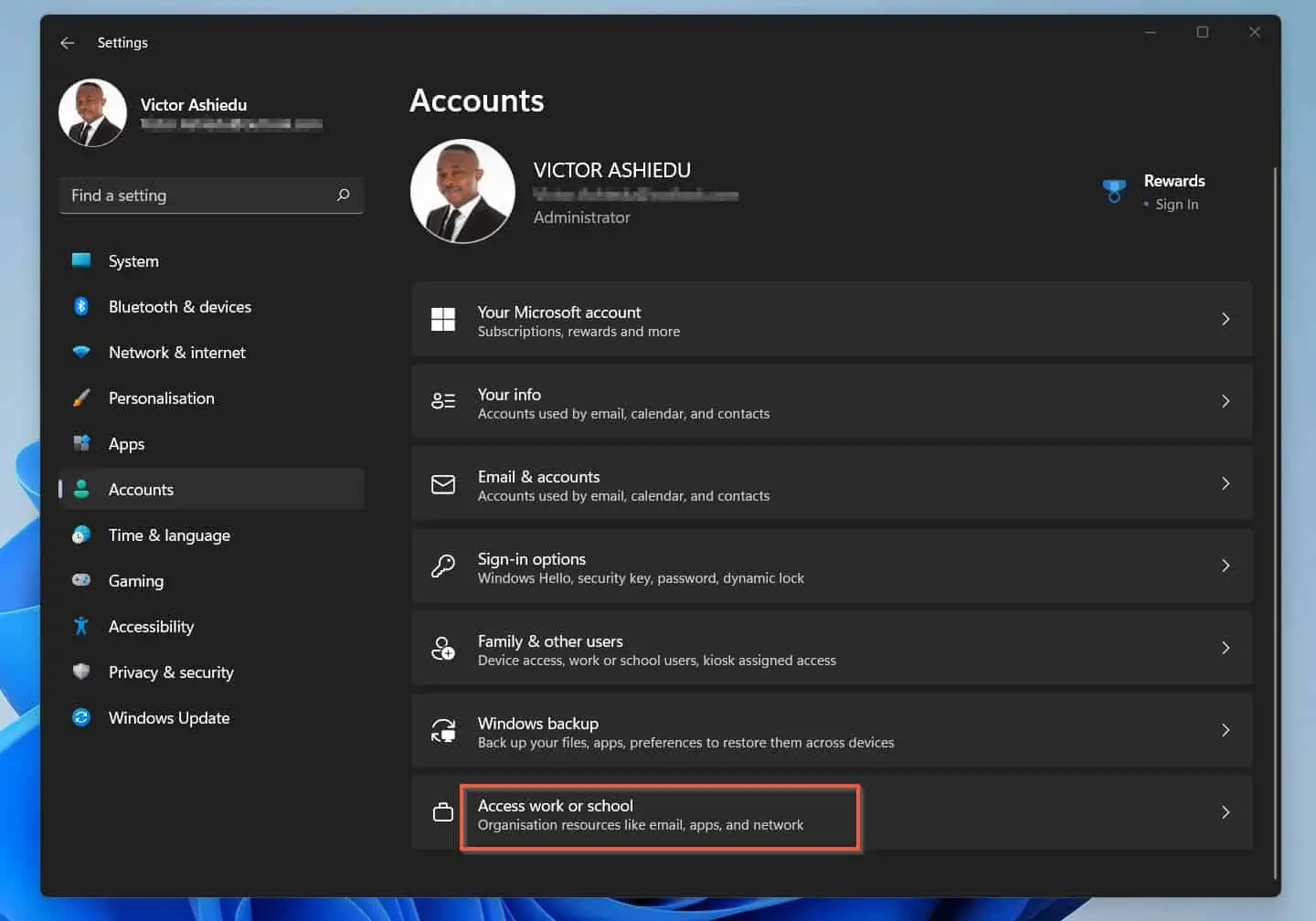Click the Windows Update sync icon
Screen dimensions: 1316x921
[x=81, y=717]
